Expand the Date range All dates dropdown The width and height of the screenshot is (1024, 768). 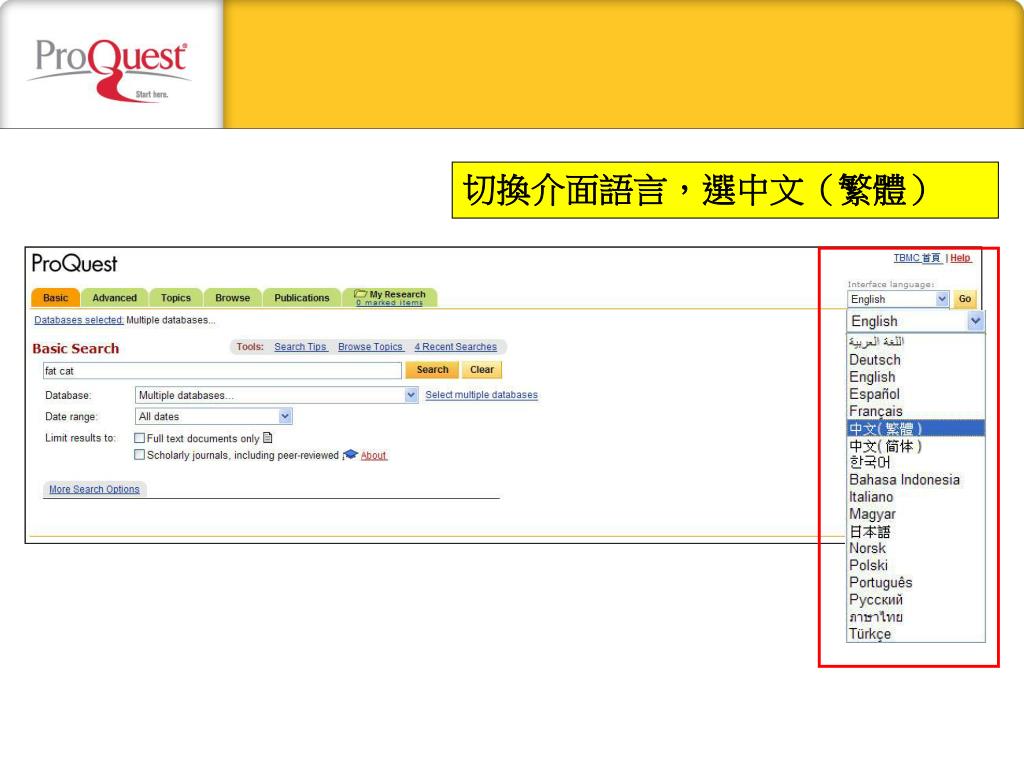[x=214, y=416]
